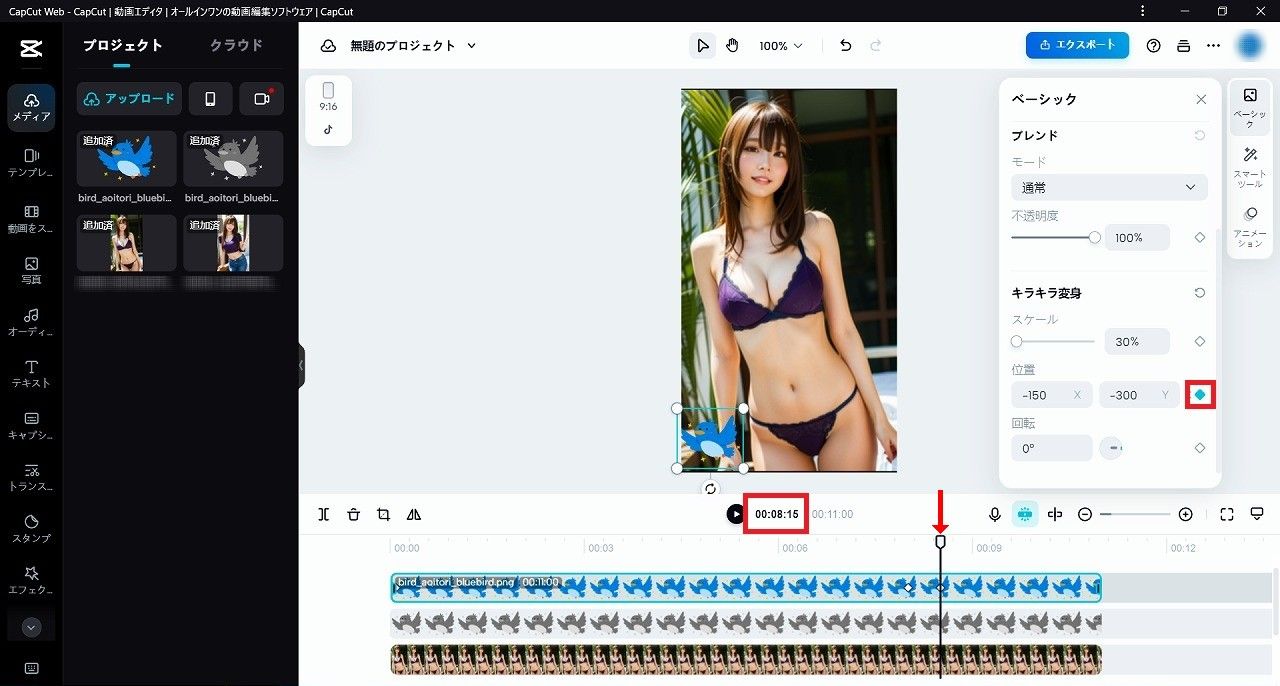Play the video preview

point(736,514)
